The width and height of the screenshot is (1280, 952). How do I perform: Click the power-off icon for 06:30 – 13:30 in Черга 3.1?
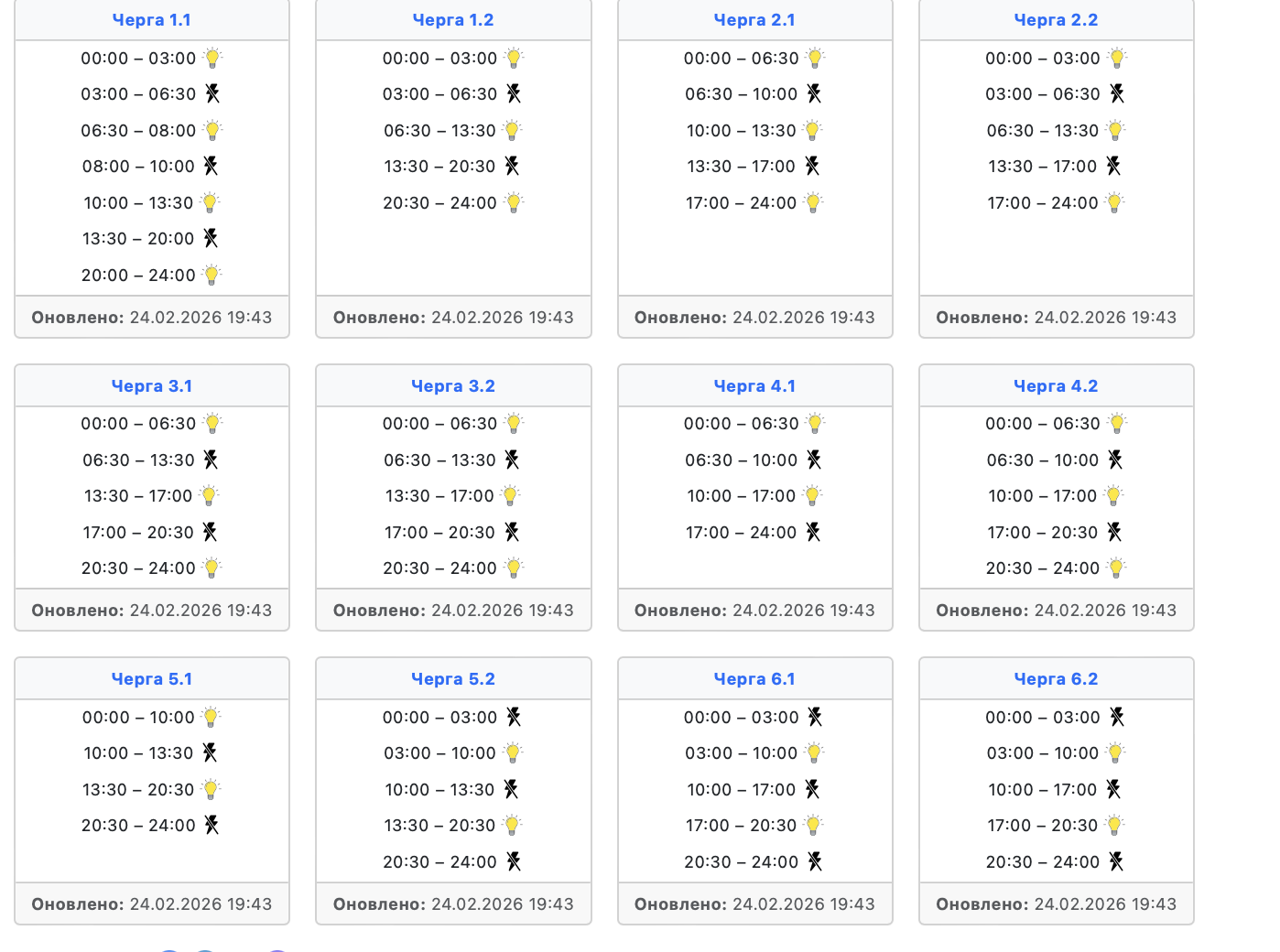211,460
